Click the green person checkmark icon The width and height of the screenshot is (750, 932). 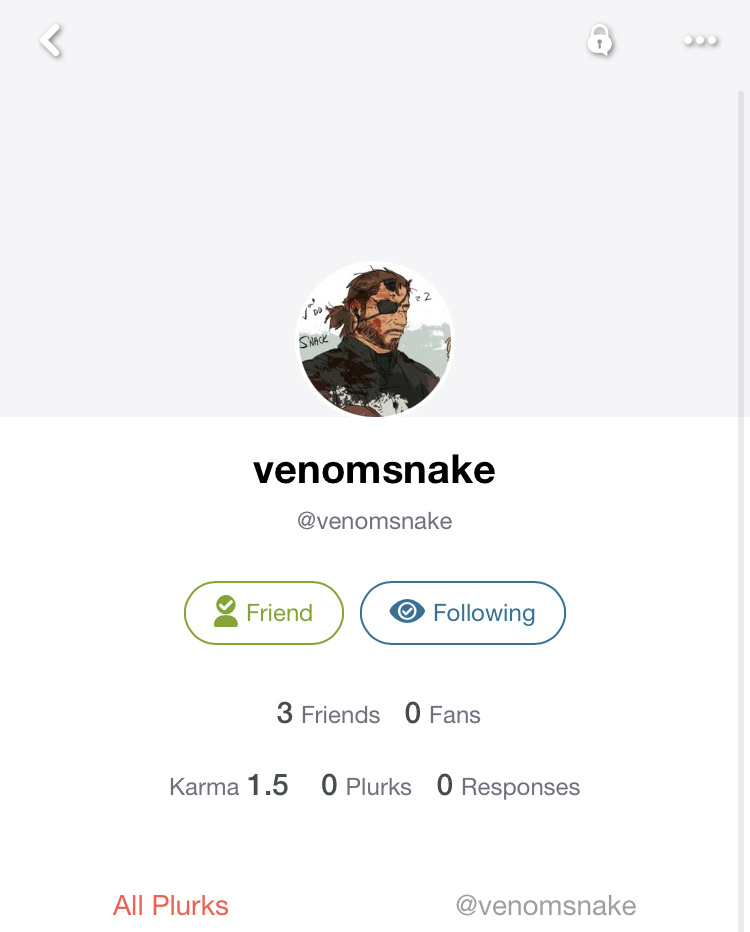coord(226,611)
